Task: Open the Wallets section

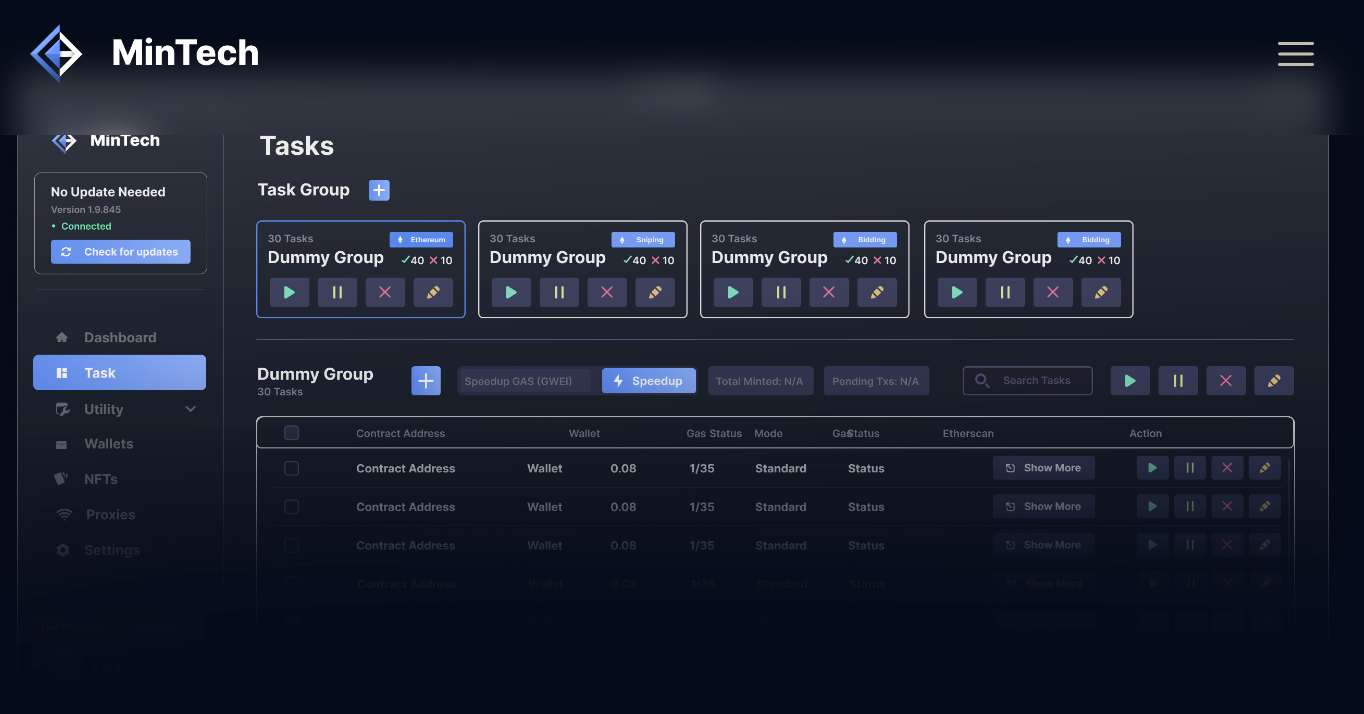Action: [x=109, y=444]
